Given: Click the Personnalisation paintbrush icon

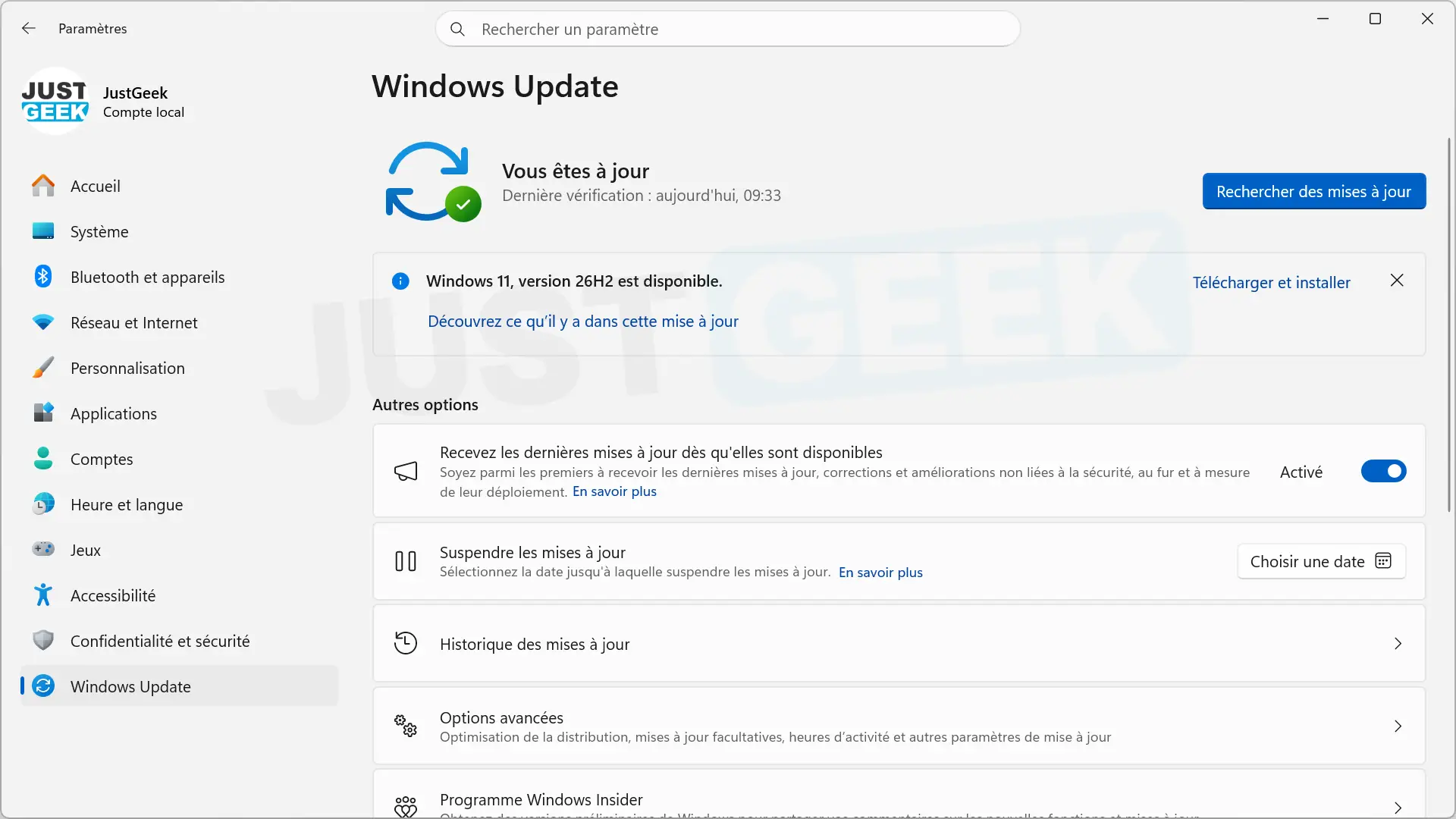Looking at the screenshot, I should (43, 368).
